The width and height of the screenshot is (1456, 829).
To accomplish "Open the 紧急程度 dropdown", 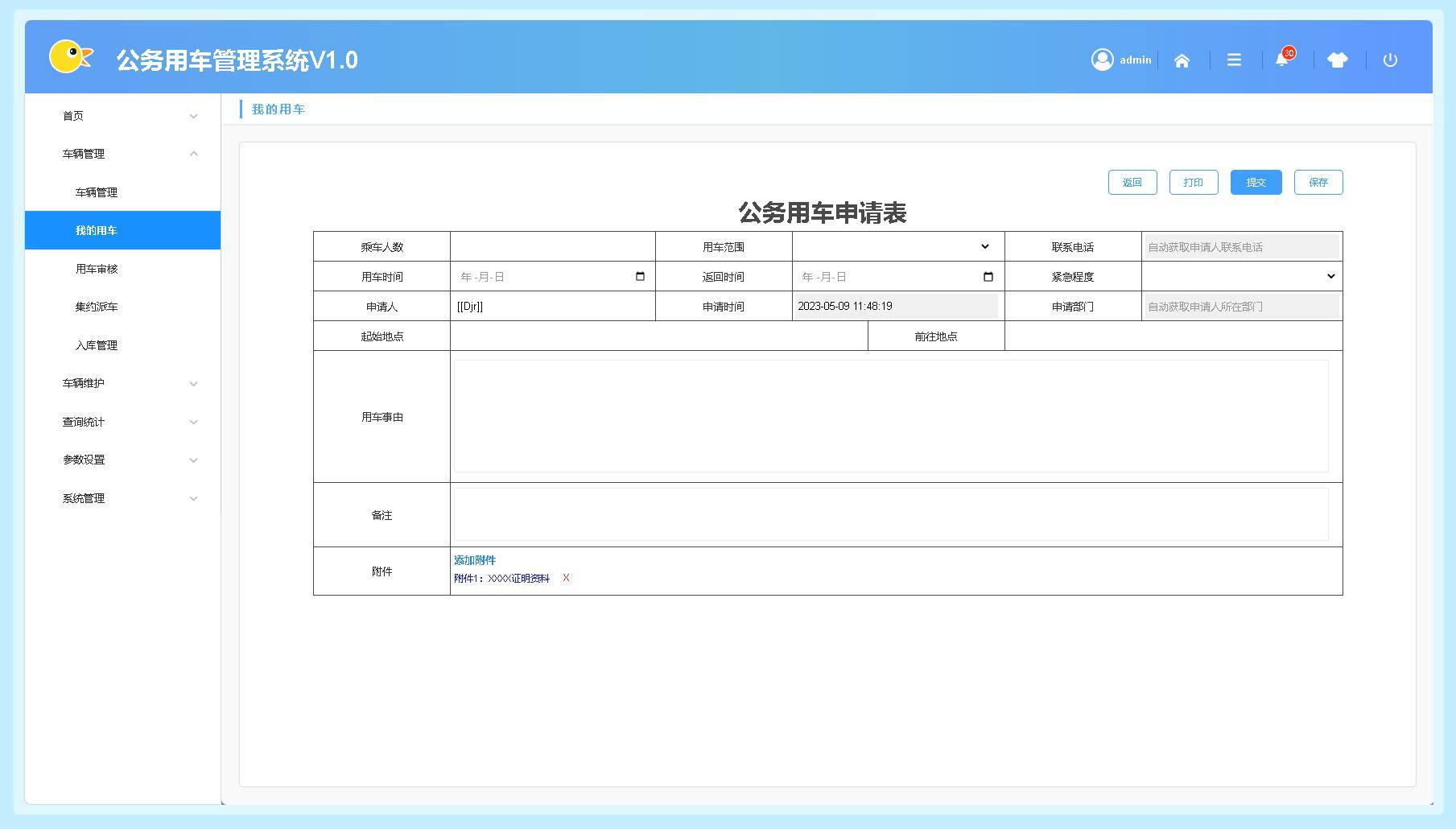I will click(1241, 277).
